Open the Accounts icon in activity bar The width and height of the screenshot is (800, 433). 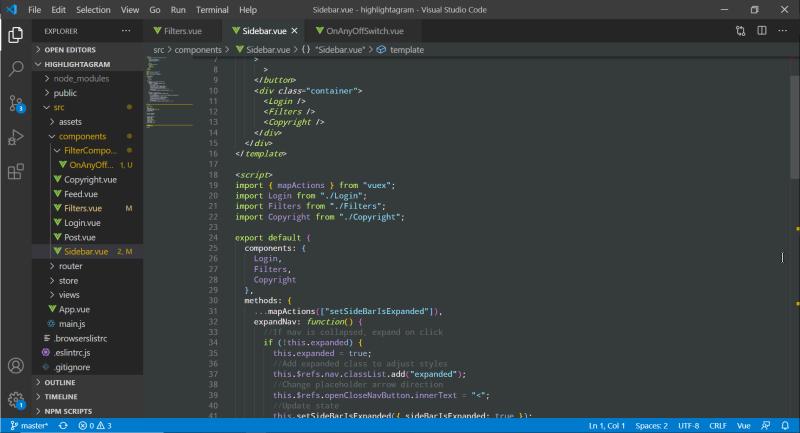(16, 366)
